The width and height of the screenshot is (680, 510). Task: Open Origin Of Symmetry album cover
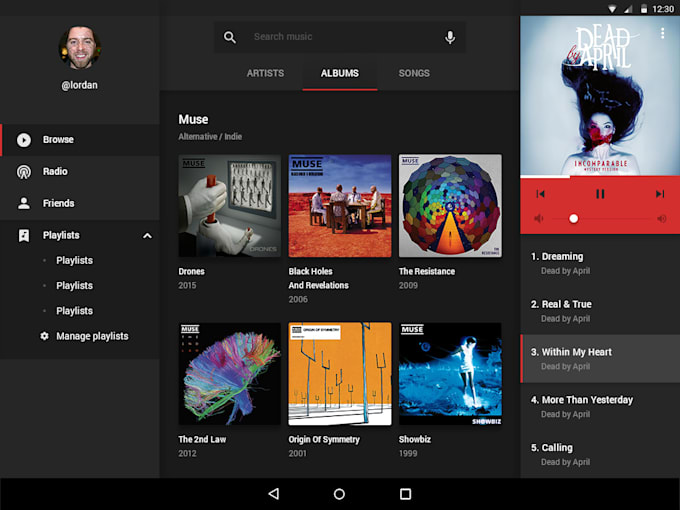[340, 374]
